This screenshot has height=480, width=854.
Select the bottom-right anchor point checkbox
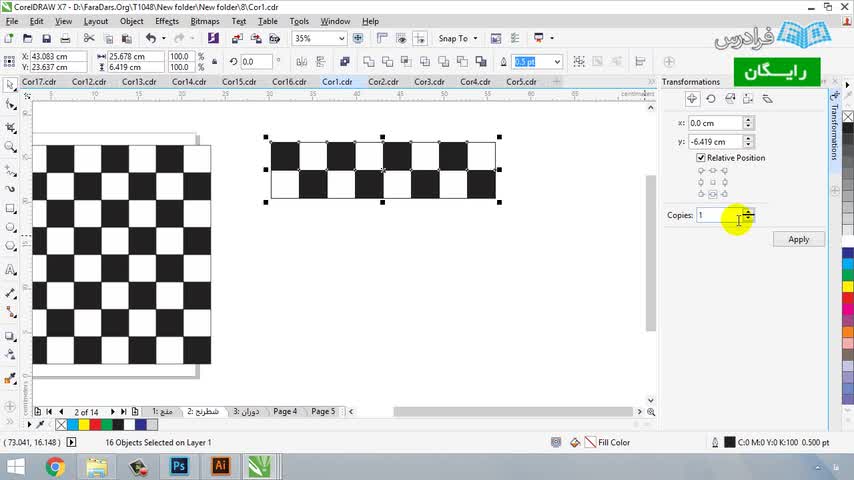(x=724, y=194)
